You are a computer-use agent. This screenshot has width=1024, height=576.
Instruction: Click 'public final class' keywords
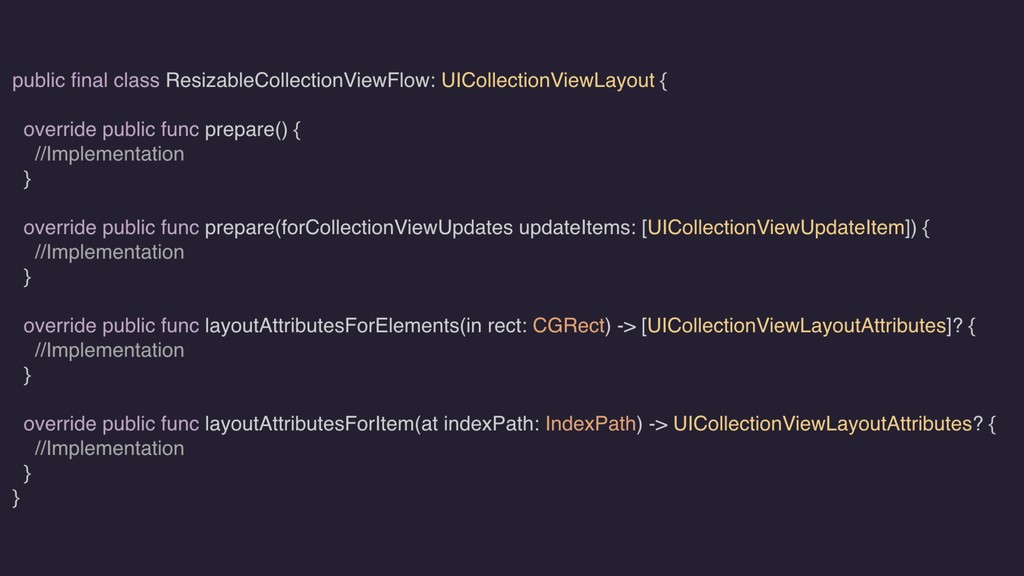[x=86, y=80]
